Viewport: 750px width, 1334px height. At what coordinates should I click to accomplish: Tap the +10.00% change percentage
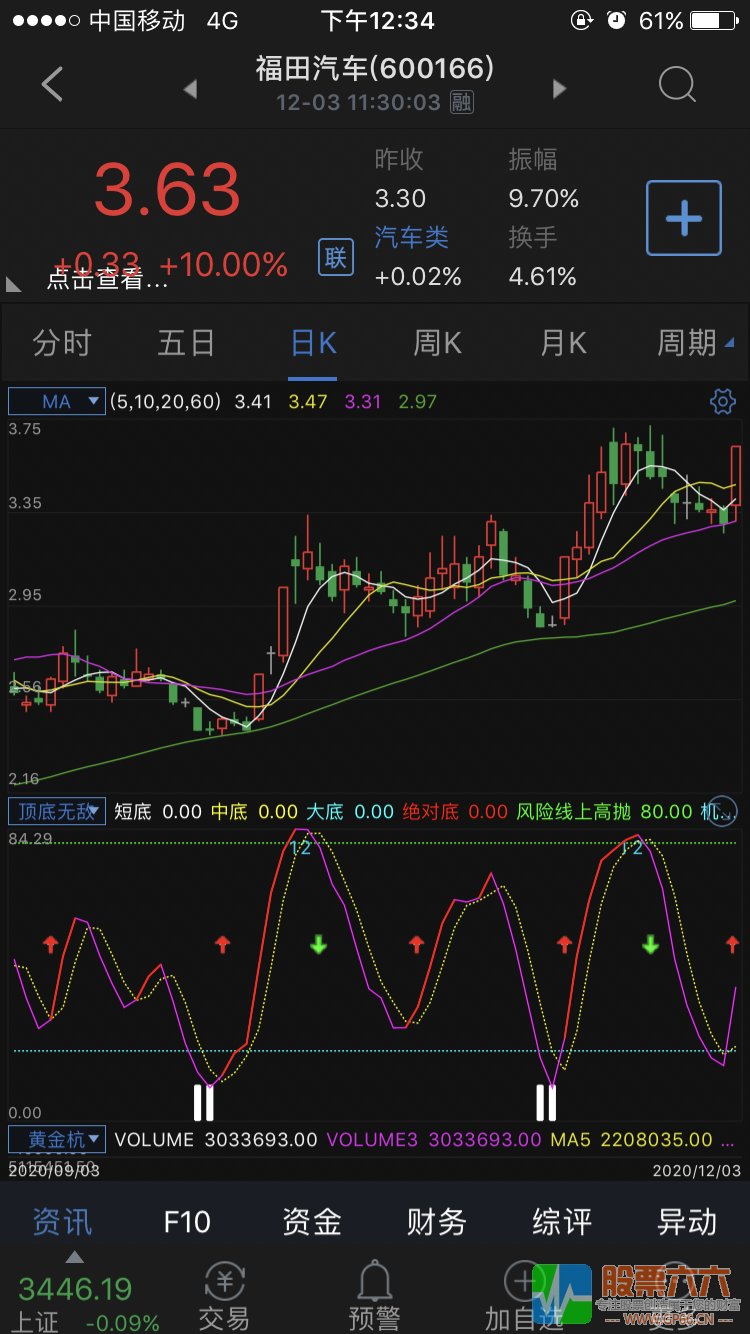coord(224,264)
